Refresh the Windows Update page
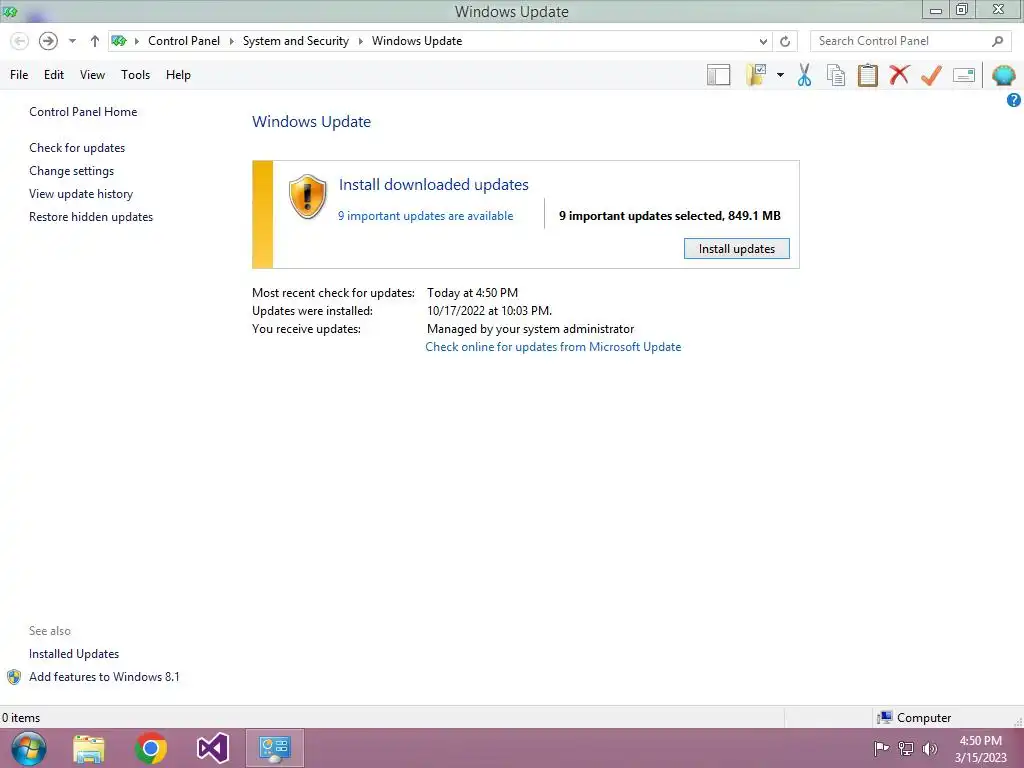Image resolution: width=1024 pixels, height=768 pixels. (x=785, y=42)
